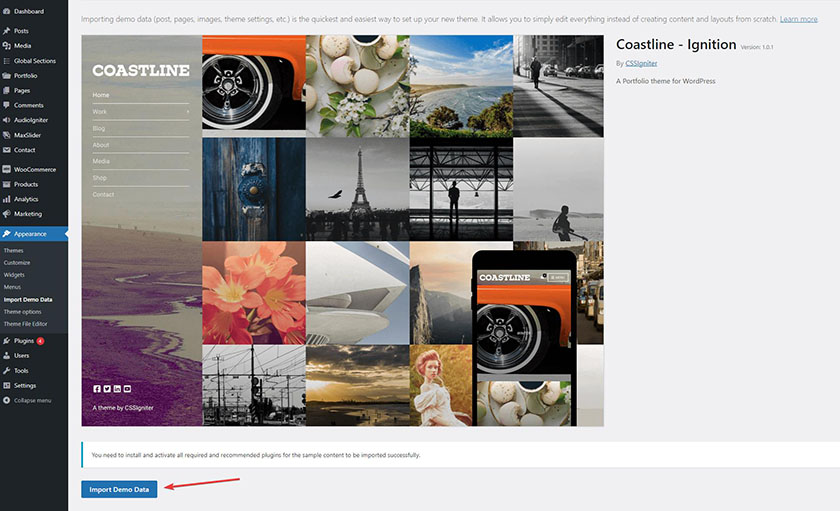Click 'A Portfolio theme for WordPress' description
Screen dimensions: 840x511
[x=665, y=81]
